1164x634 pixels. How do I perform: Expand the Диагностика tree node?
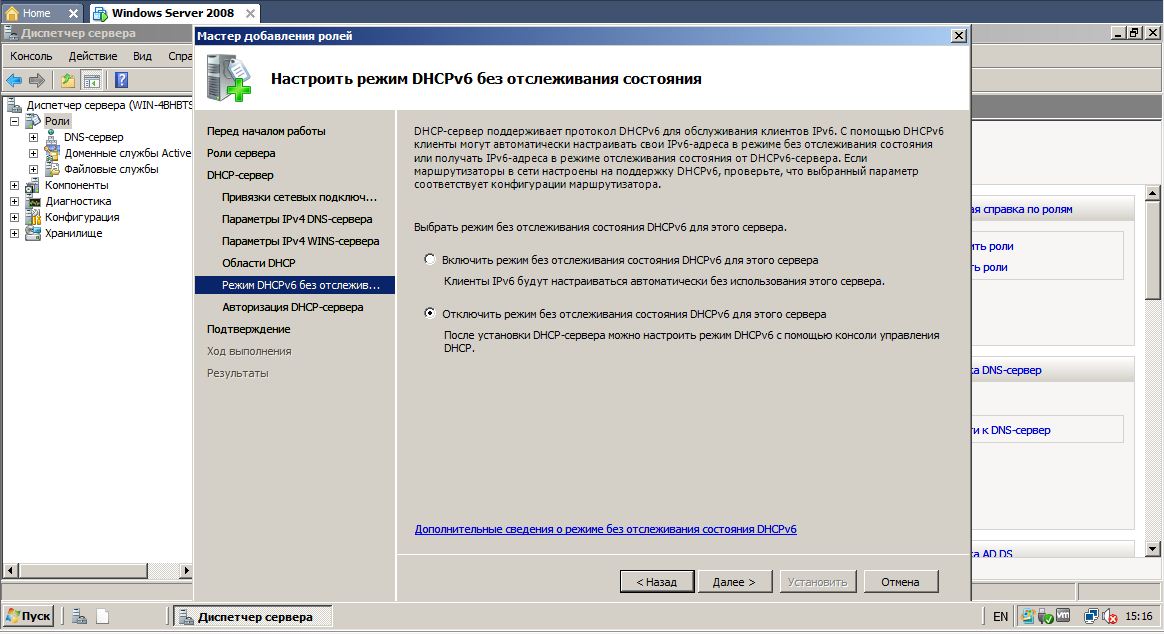(14, 201)
